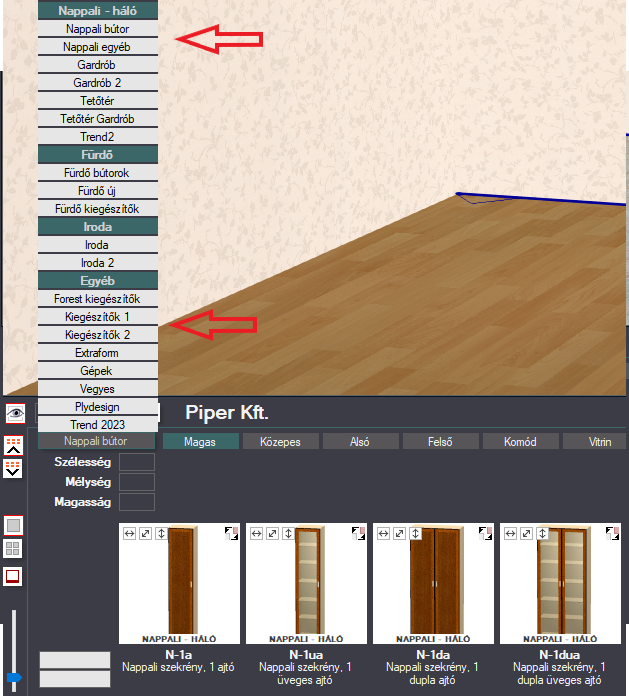
Task: Pick Kiegészítők 1 in the category list
Action: (x=98, y=317)
